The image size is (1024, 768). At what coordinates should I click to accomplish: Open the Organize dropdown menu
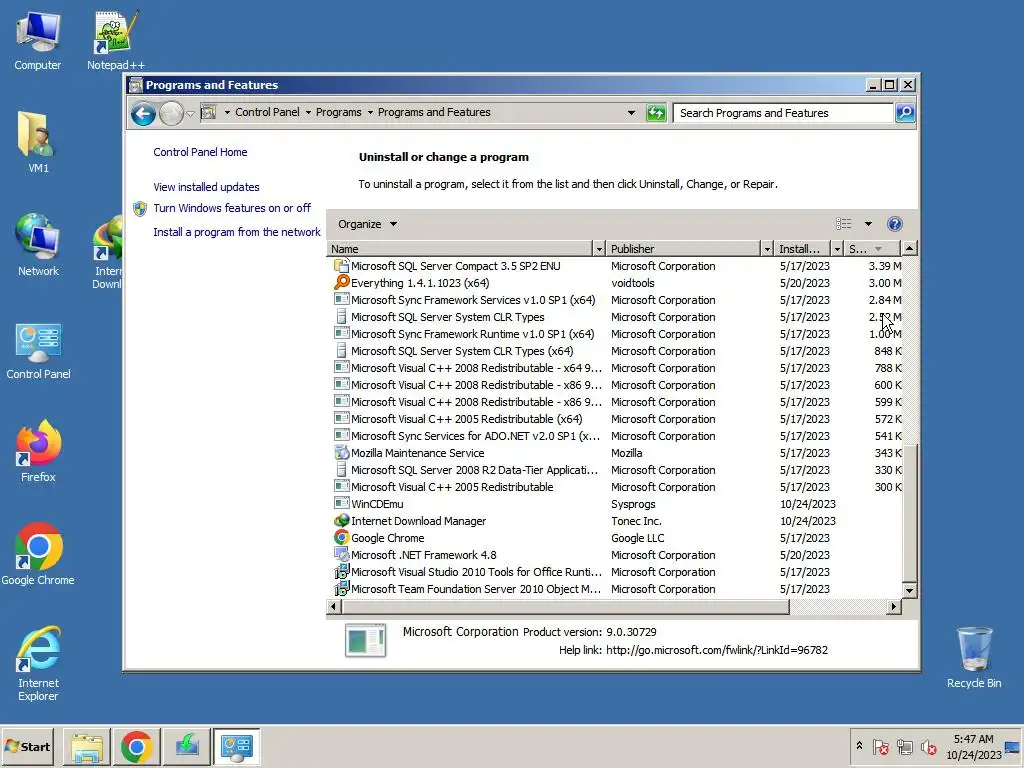click(x=367, y=224)
